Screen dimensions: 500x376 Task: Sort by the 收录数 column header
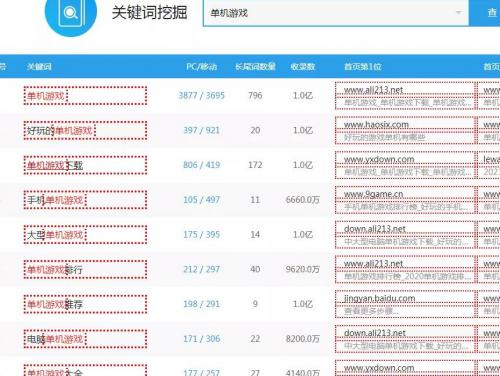click(x=303, y=67)
